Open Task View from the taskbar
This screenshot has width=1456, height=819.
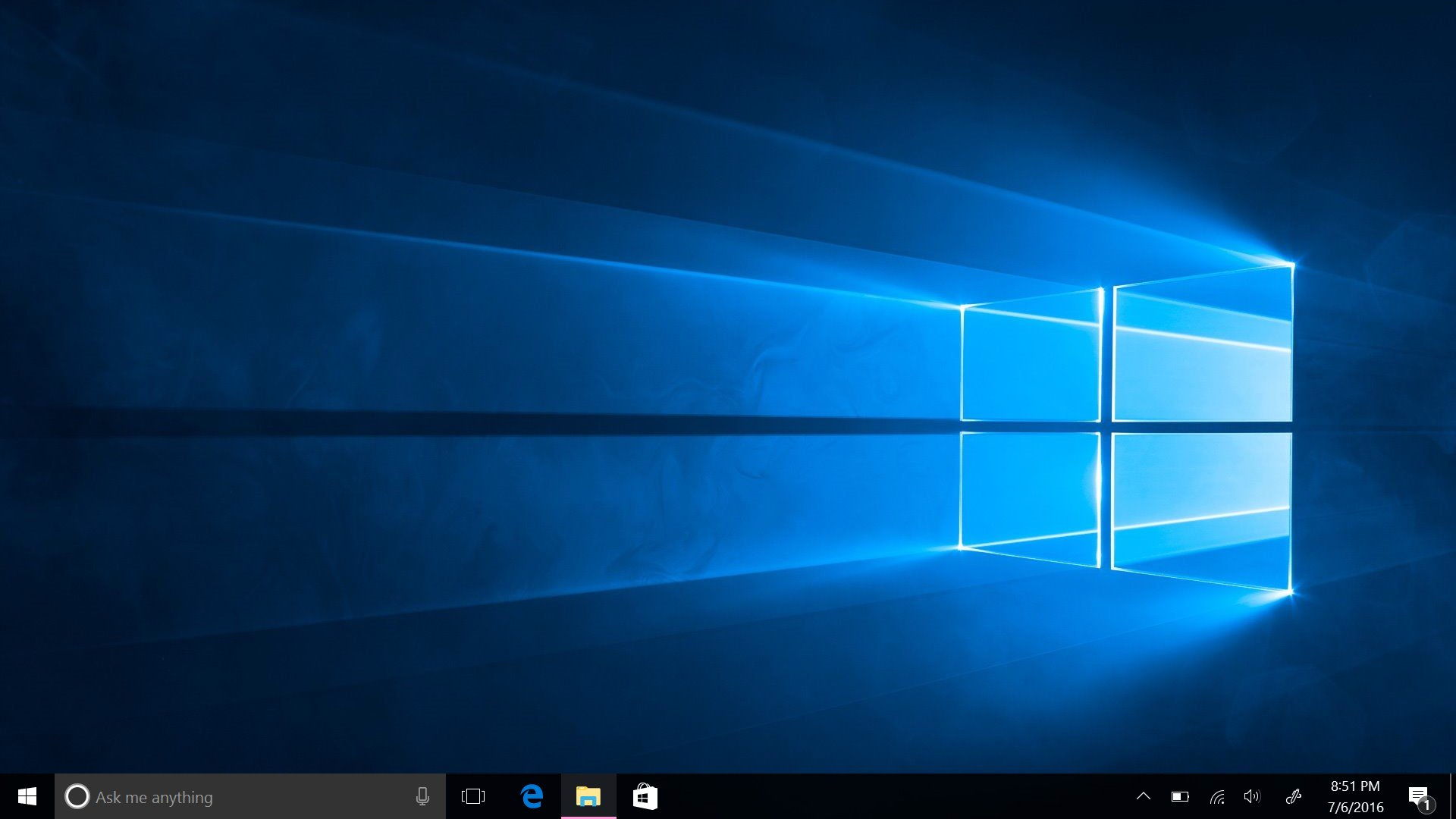coord(473,796)
